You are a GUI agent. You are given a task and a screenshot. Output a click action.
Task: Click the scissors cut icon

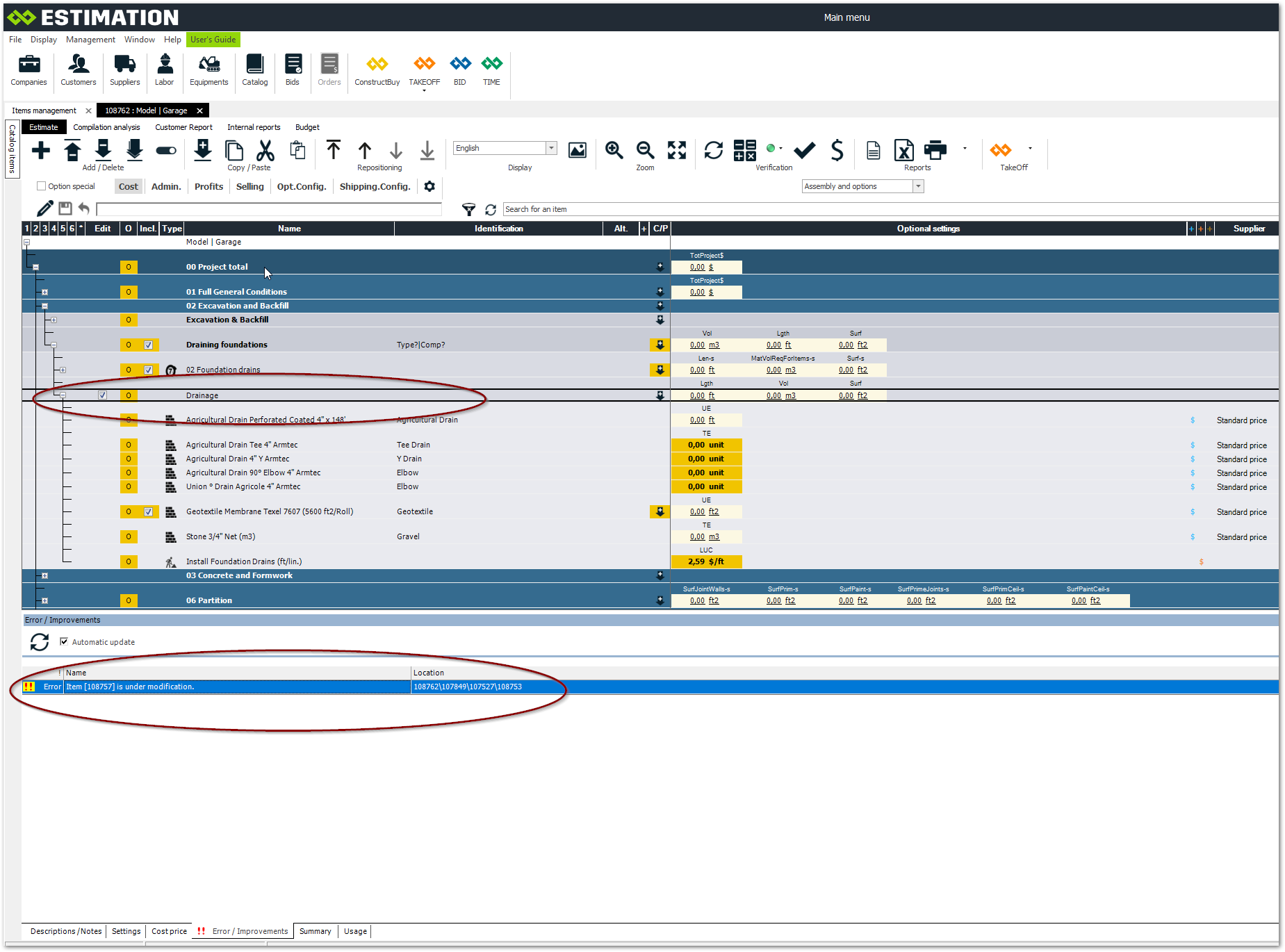[265, 150]
